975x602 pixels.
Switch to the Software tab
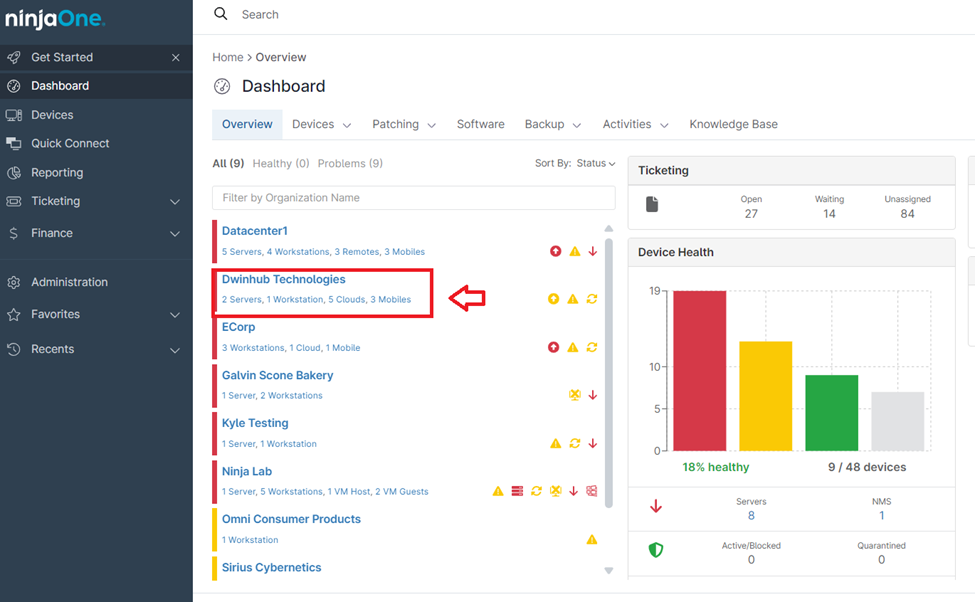[480, 125]
